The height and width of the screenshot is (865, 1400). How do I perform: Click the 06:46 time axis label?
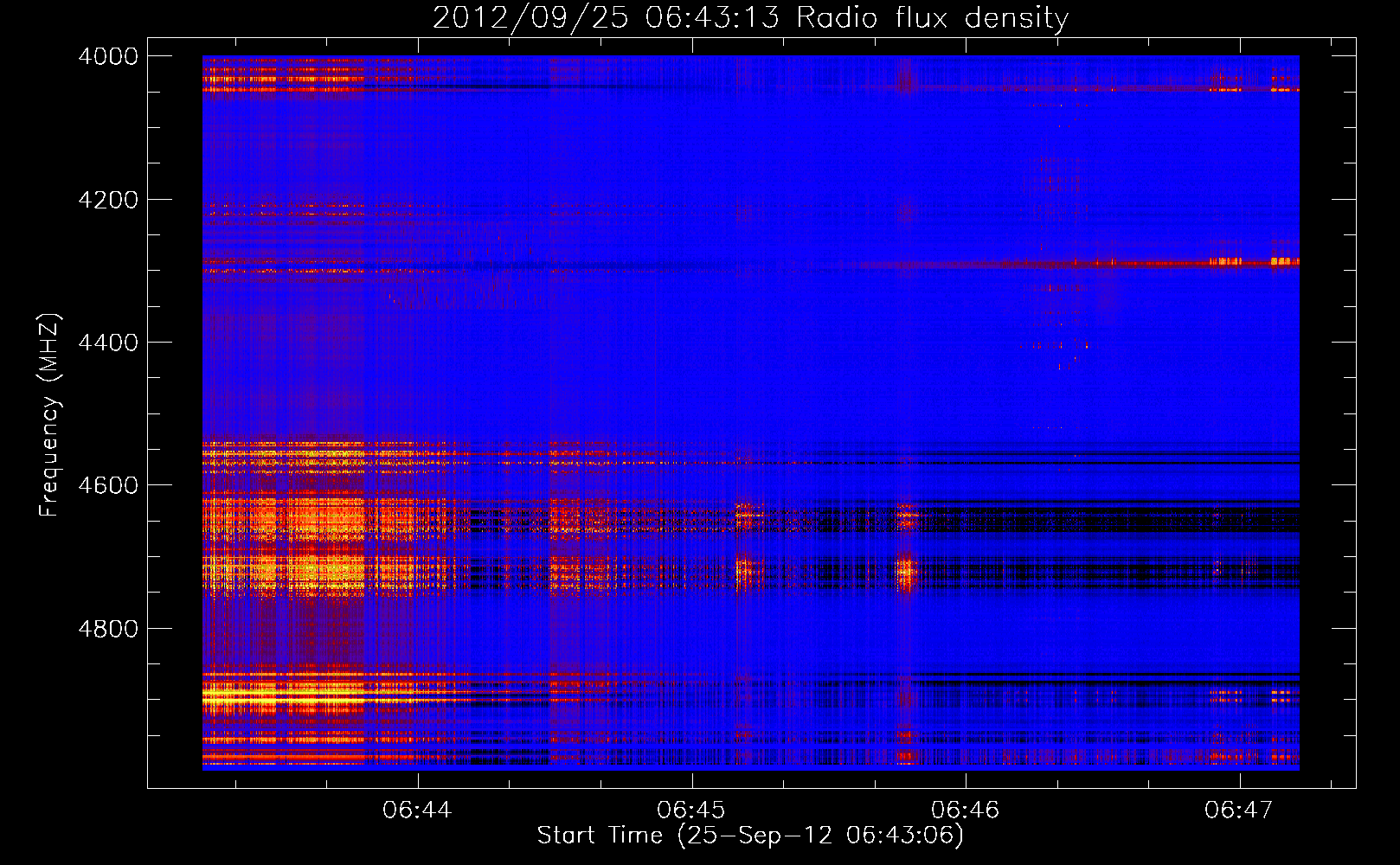tap(965, 811)
